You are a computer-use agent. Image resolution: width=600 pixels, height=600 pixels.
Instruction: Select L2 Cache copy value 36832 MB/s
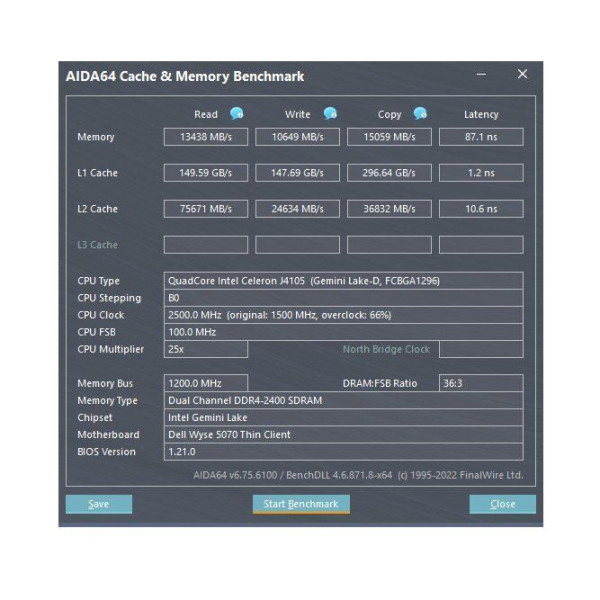389,209
